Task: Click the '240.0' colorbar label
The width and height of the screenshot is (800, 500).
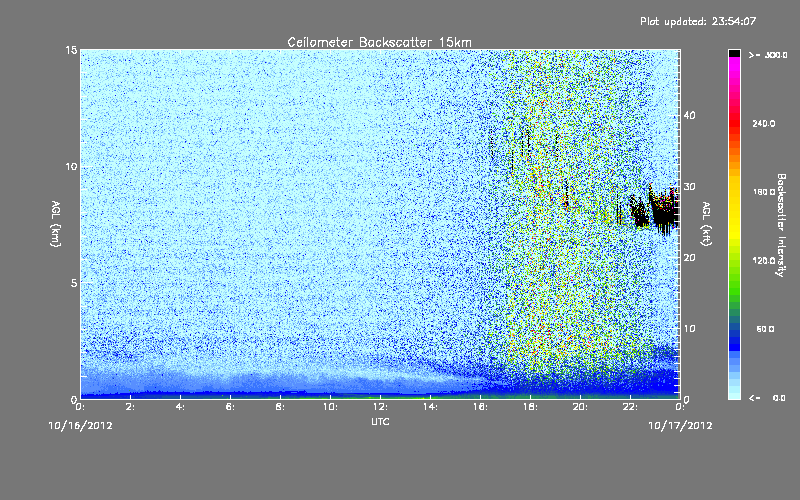Action: tap(764, 124)
